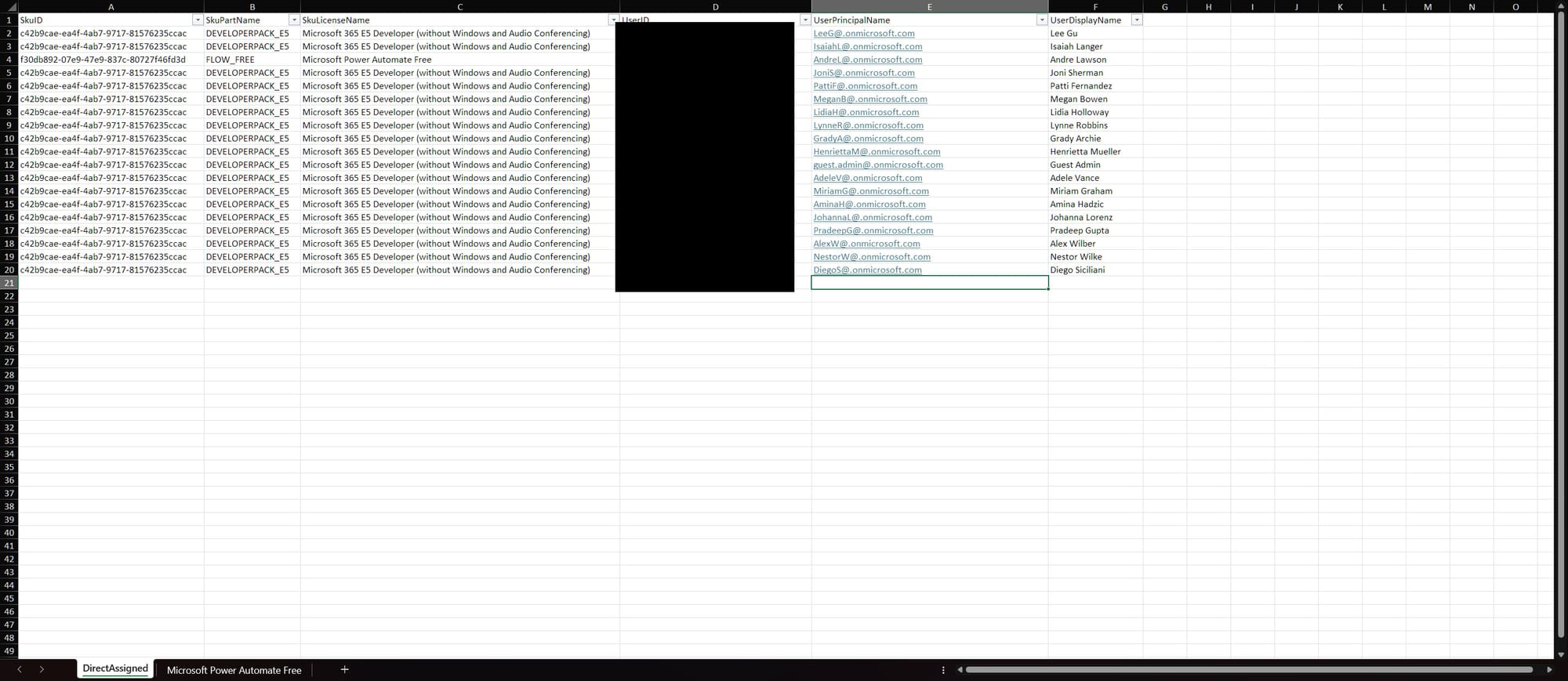
Task: Select the Joni Sherman cell
Action: tap(1095, 73)
